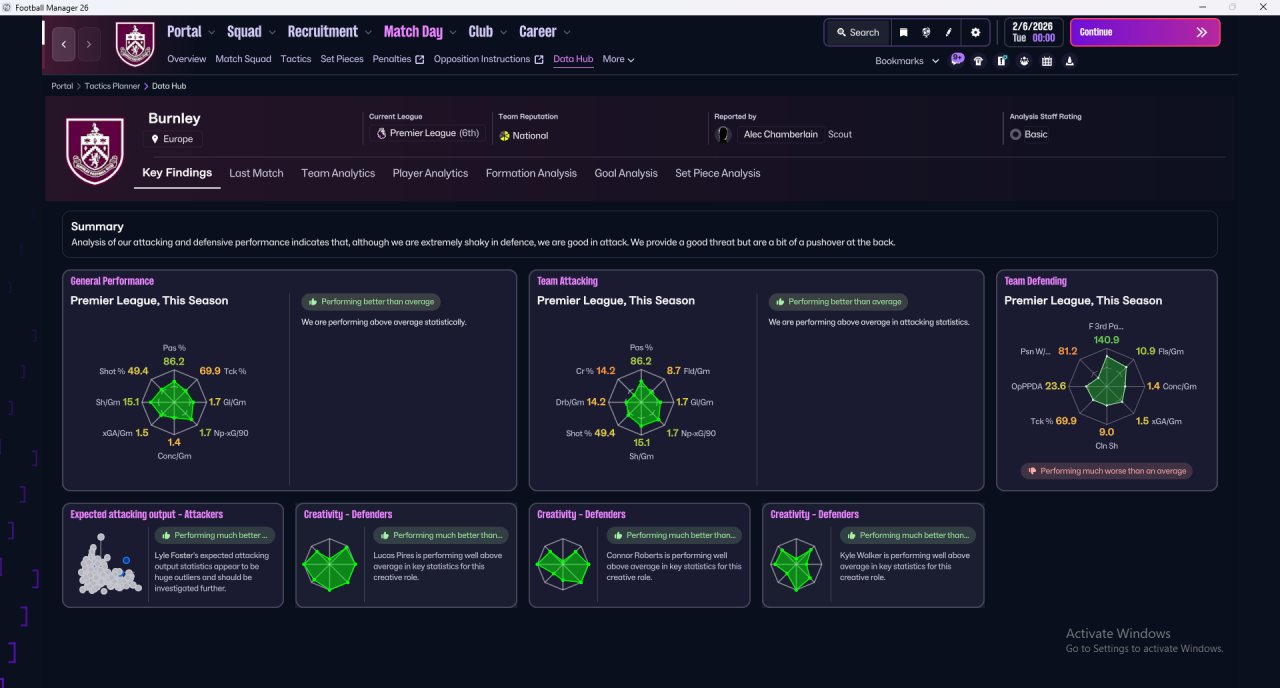Open the calendar grid bookmark icon
Screen dimensions: 1280x688
pyautogui.click(x=1047, y=61)
